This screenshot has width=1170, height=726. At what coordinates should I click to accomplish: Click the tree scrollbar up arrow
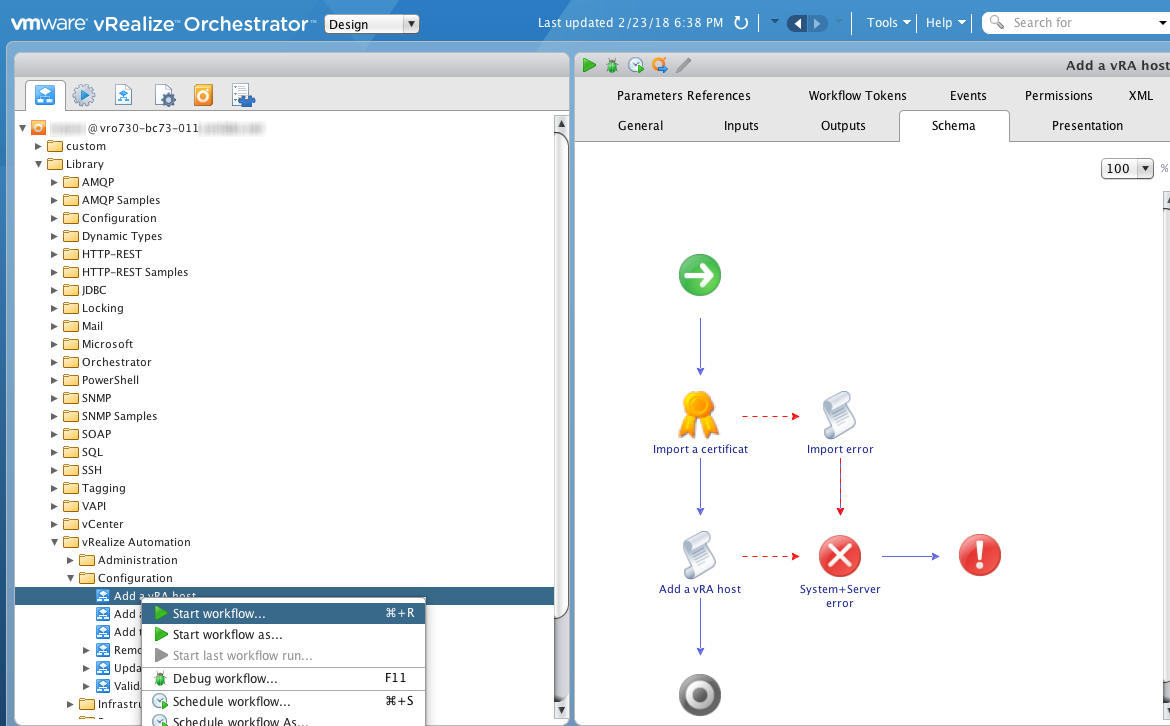561,123
